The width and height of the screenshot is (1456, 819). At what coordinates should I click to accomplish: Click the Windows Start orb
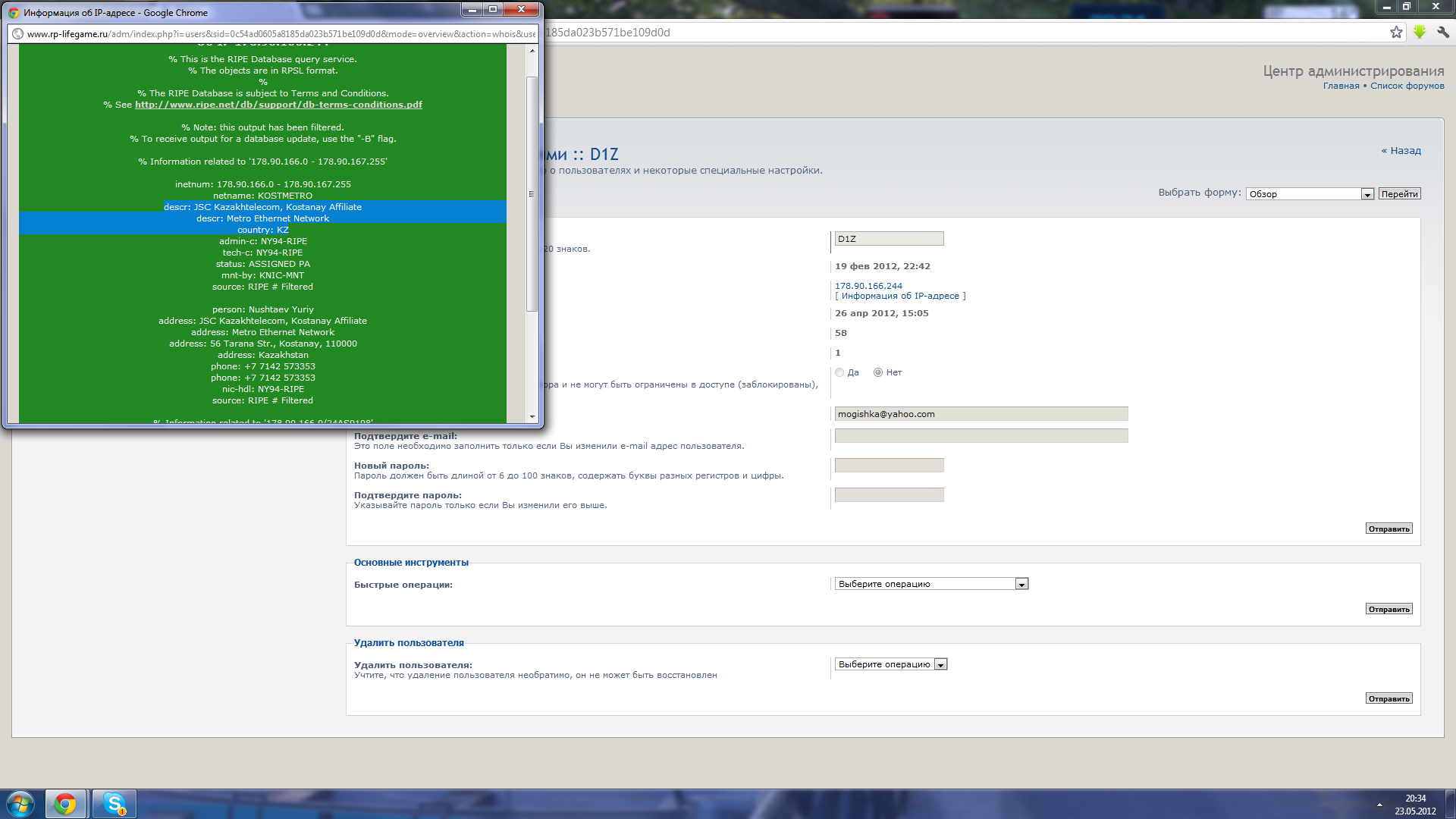[20, 804]
